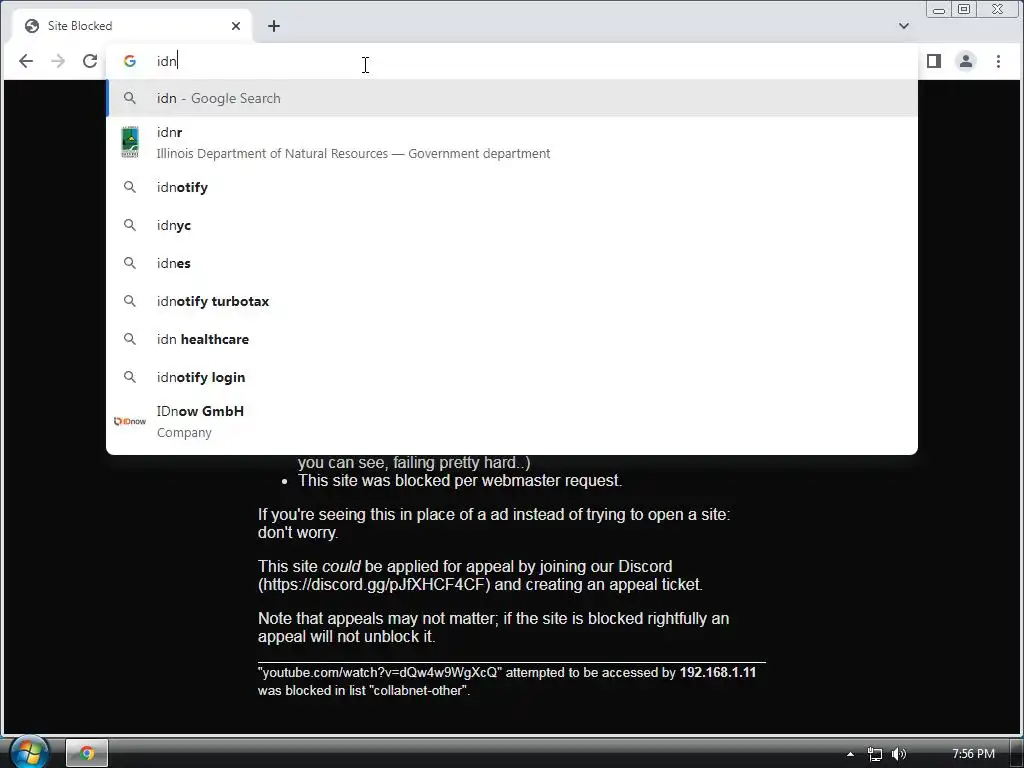This screenshot has width=1024, height=768.
Task: Click the Illinois DNR logo thumbnail
Action: tap(130, 142)
